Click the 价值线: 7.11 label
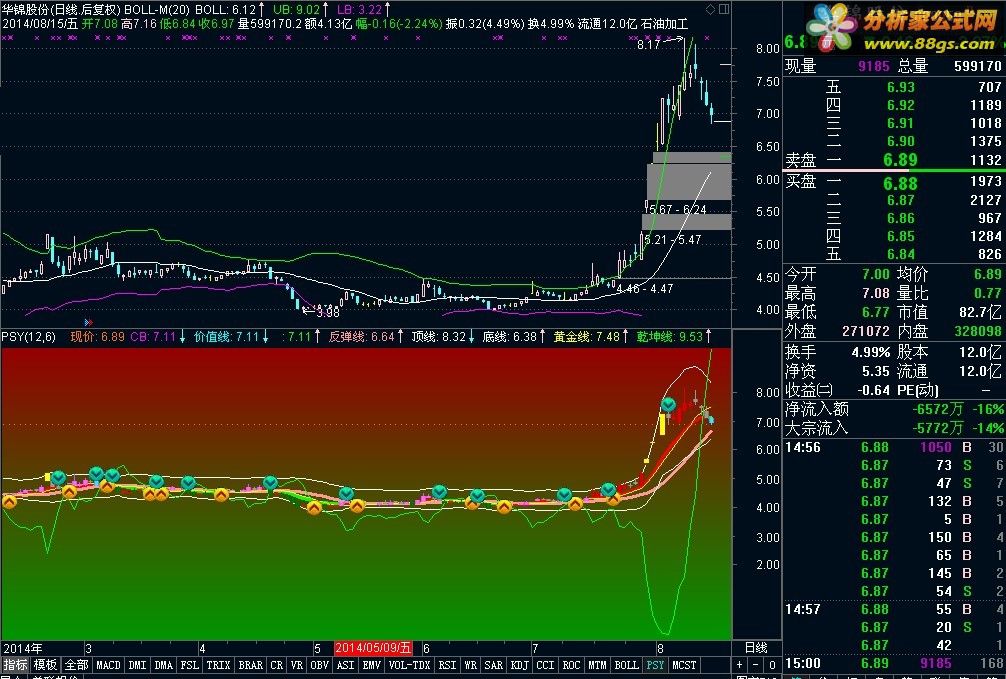 click(227, 336)
